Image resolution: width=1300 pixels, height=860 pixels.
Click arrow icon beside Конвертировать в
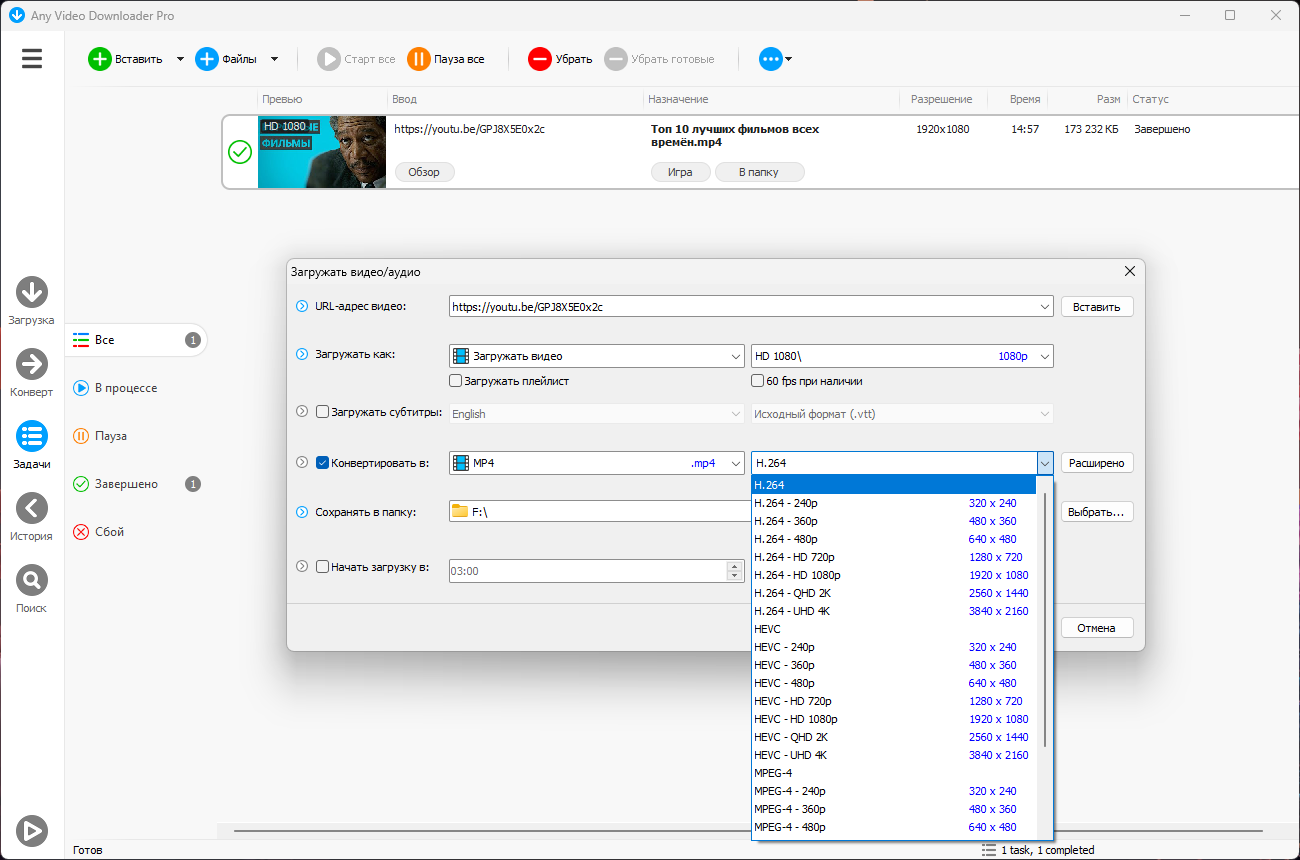click(x=302, y=462)
